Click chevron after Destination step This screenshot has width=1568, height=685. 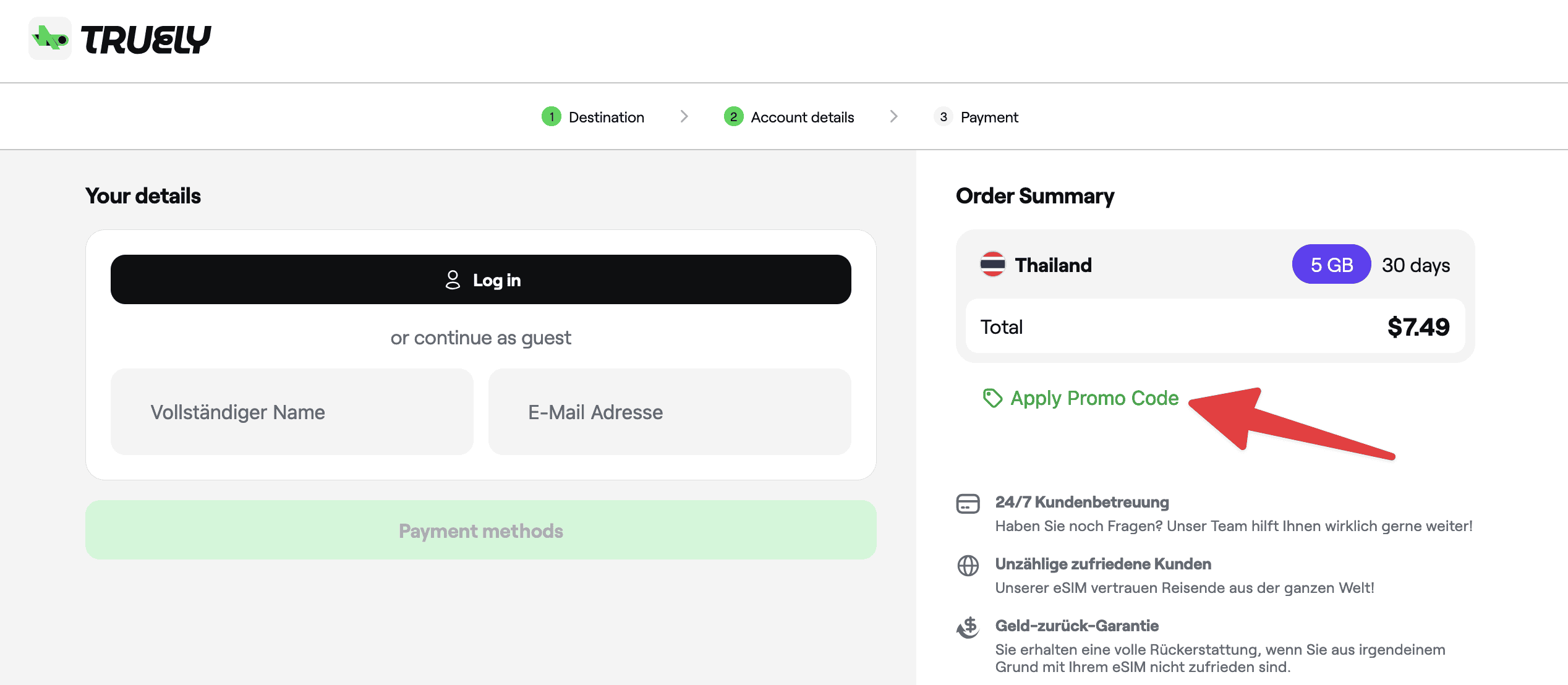coord(684,116)
